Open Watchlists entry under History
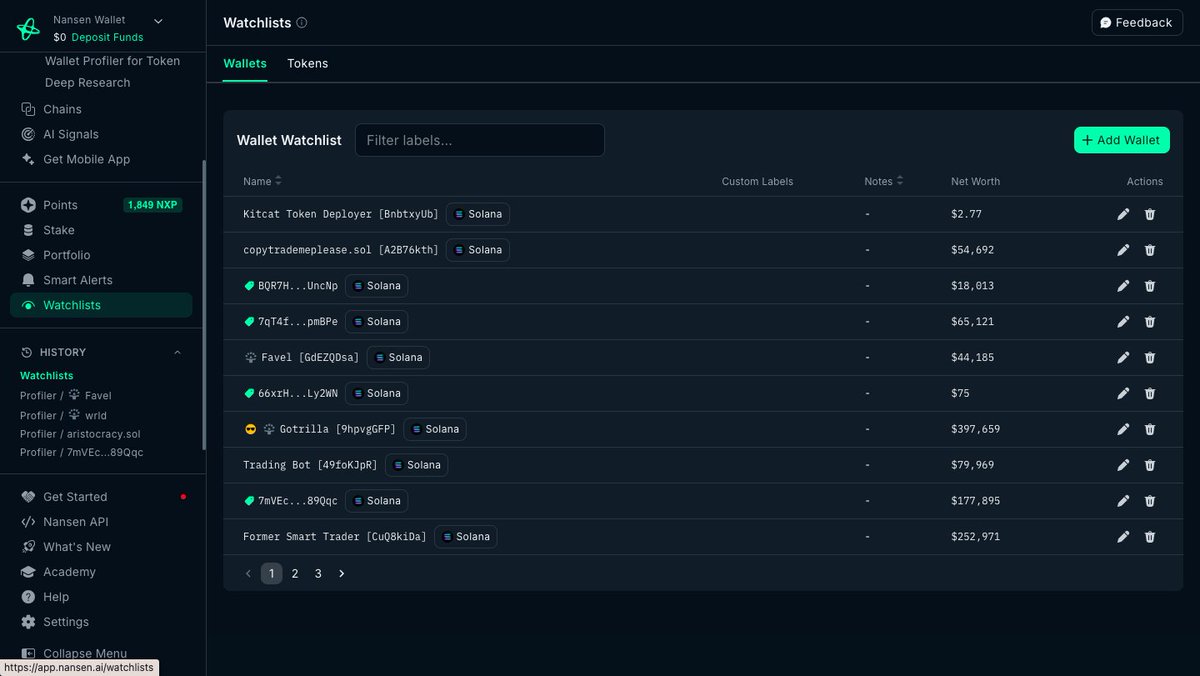This screenshot has height=676, width=1200. [x=47, y=376]
